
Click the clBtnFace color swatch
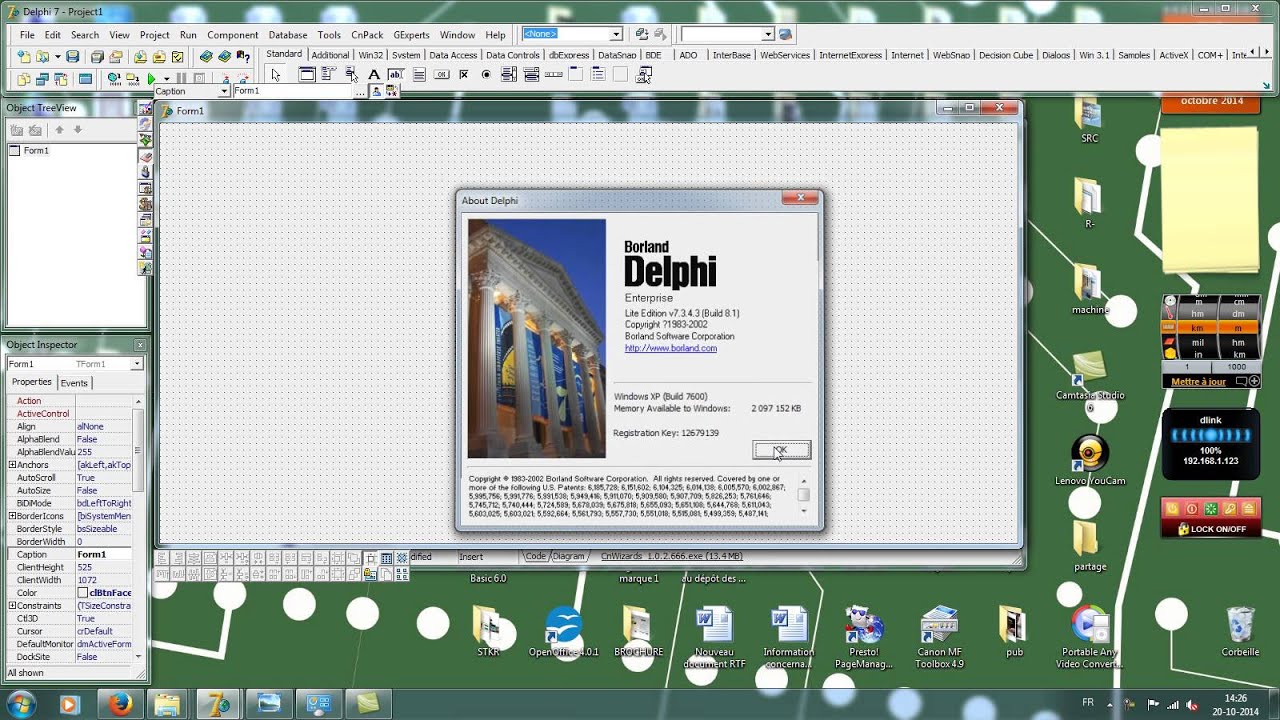(82, 593)
